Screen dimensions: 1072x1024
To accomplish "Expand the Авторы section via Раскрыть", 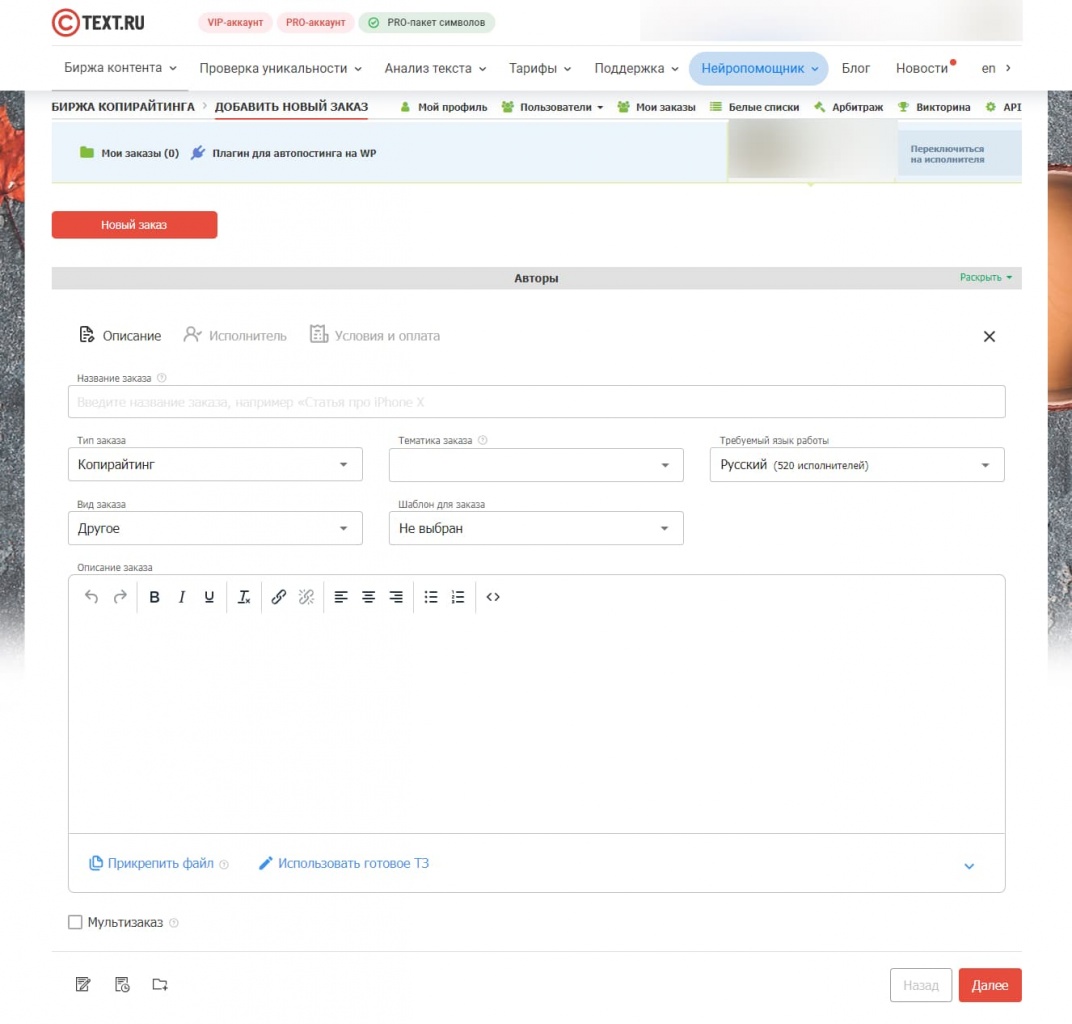I will click(x=985, y=278).
